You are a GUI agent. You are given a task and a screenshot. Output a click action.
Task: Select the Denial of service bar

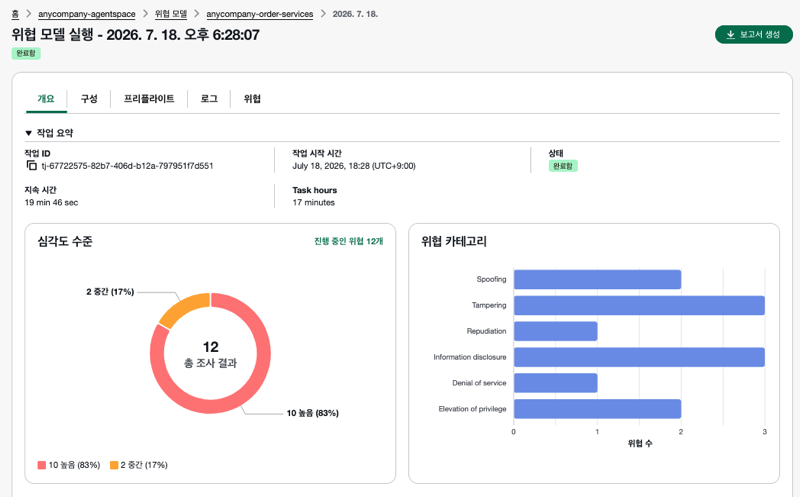click(556, 383)
